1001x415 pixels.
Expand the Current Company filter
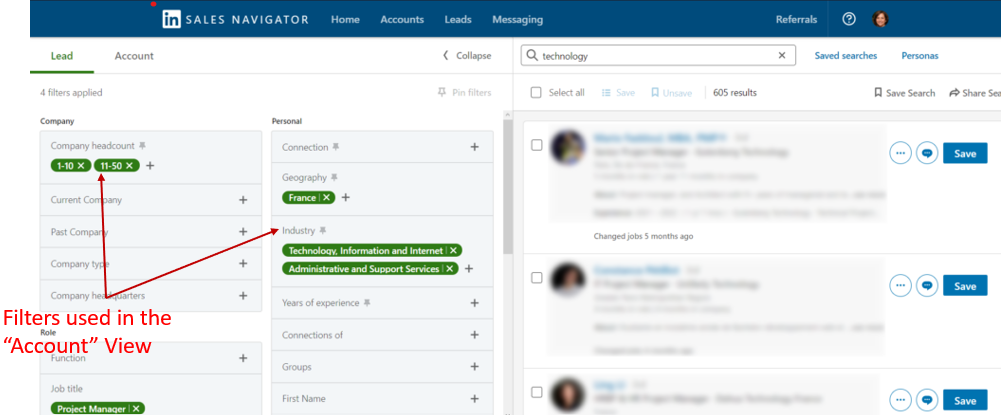pyautogui.click(x=242, y=200)
